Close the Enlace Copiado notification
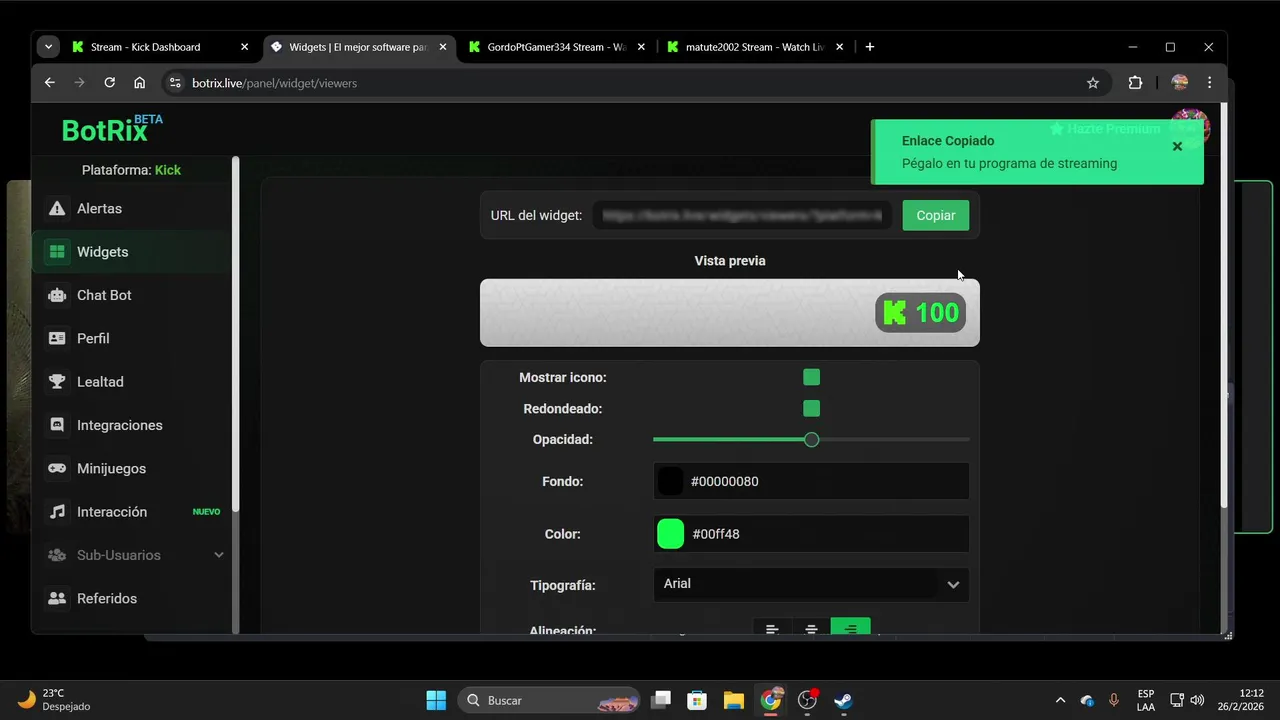 coord(1177,146)
